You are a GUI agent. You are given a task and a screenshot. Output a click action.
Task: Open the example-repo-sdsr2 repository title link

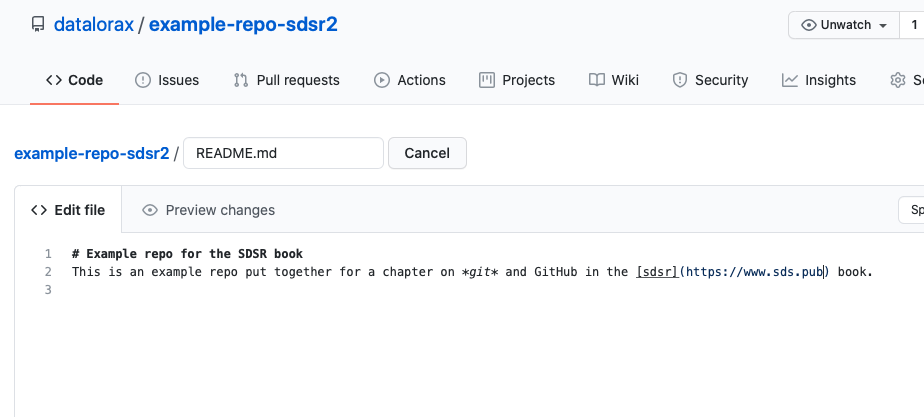(243, 25)
